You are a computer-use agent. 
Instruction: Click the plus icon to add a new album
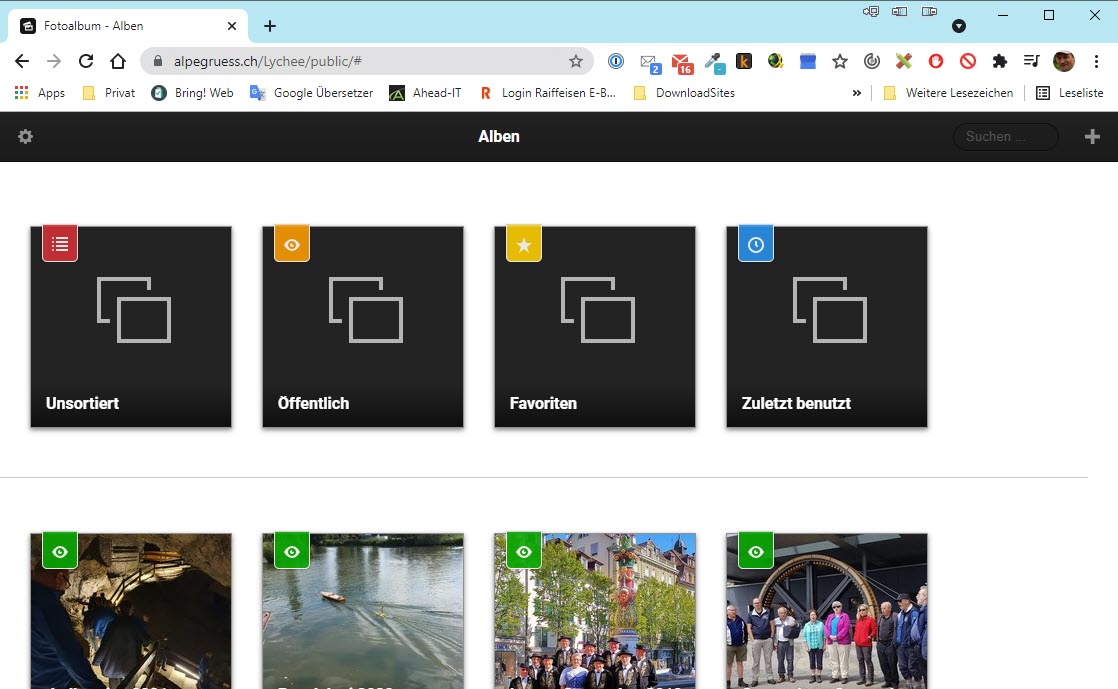point(1093,136)
